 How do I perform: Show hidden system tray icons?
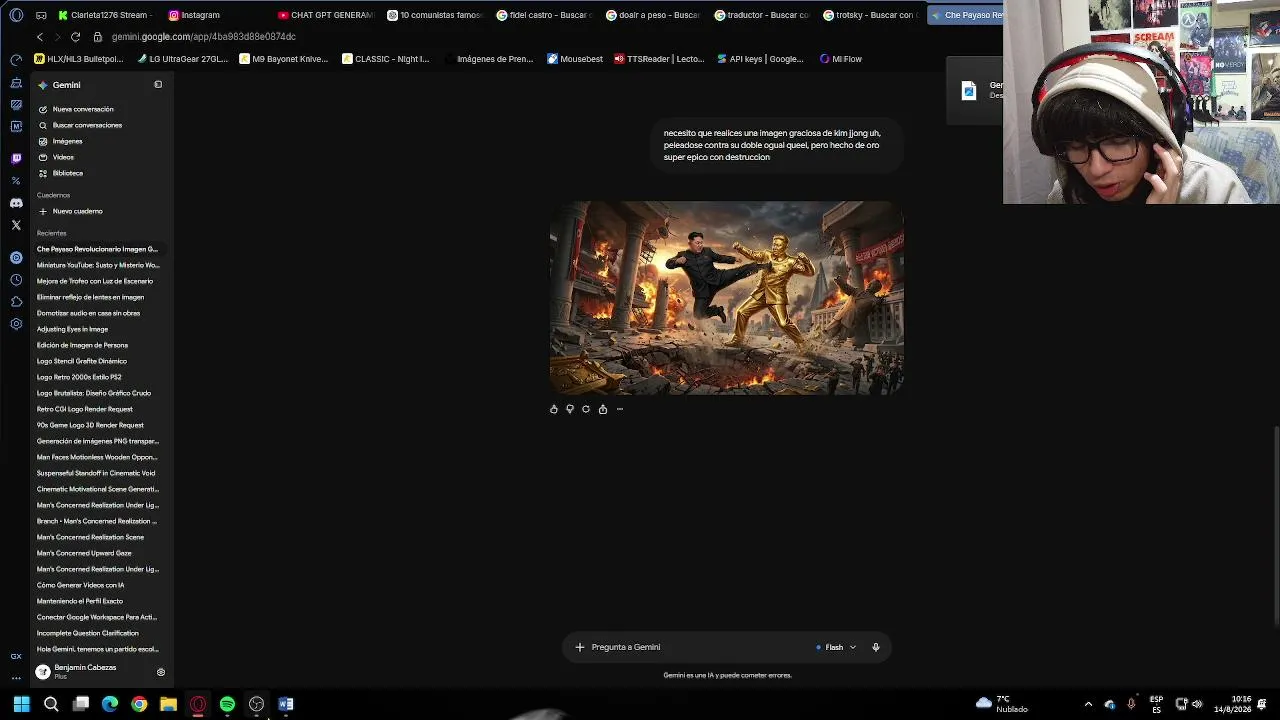tap(1088, 704)
